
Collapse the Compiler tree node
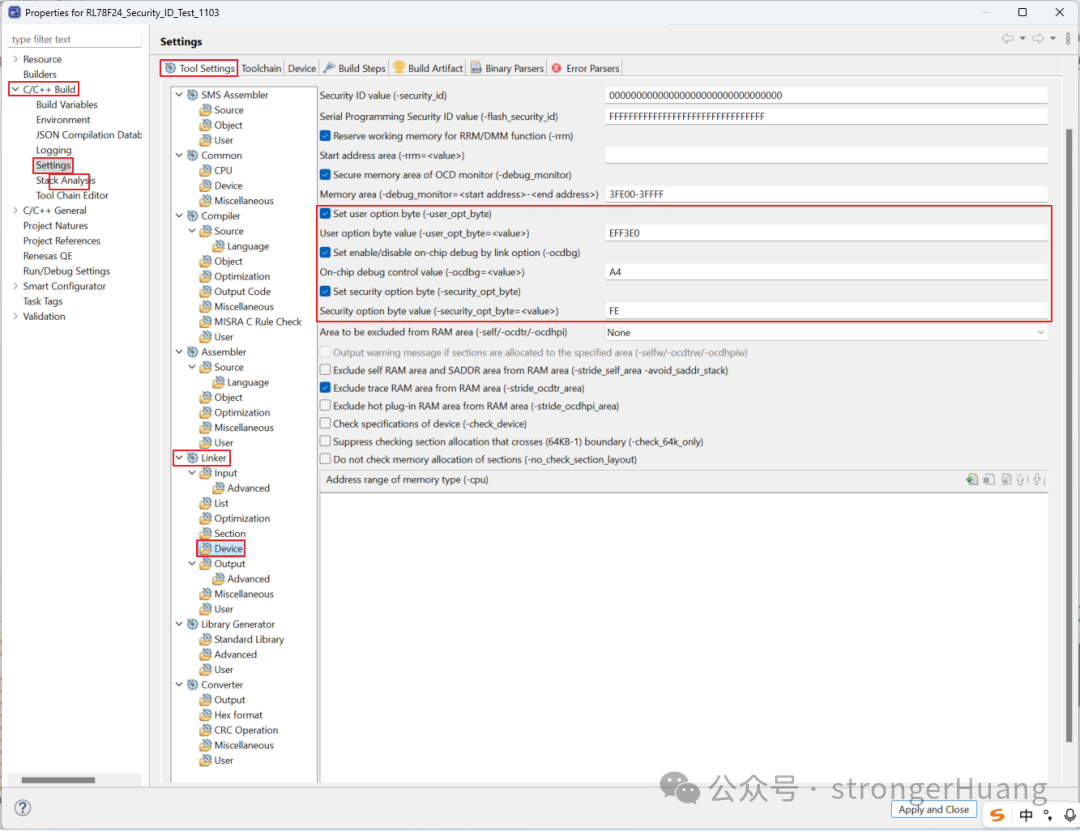[x=179, y=215]
